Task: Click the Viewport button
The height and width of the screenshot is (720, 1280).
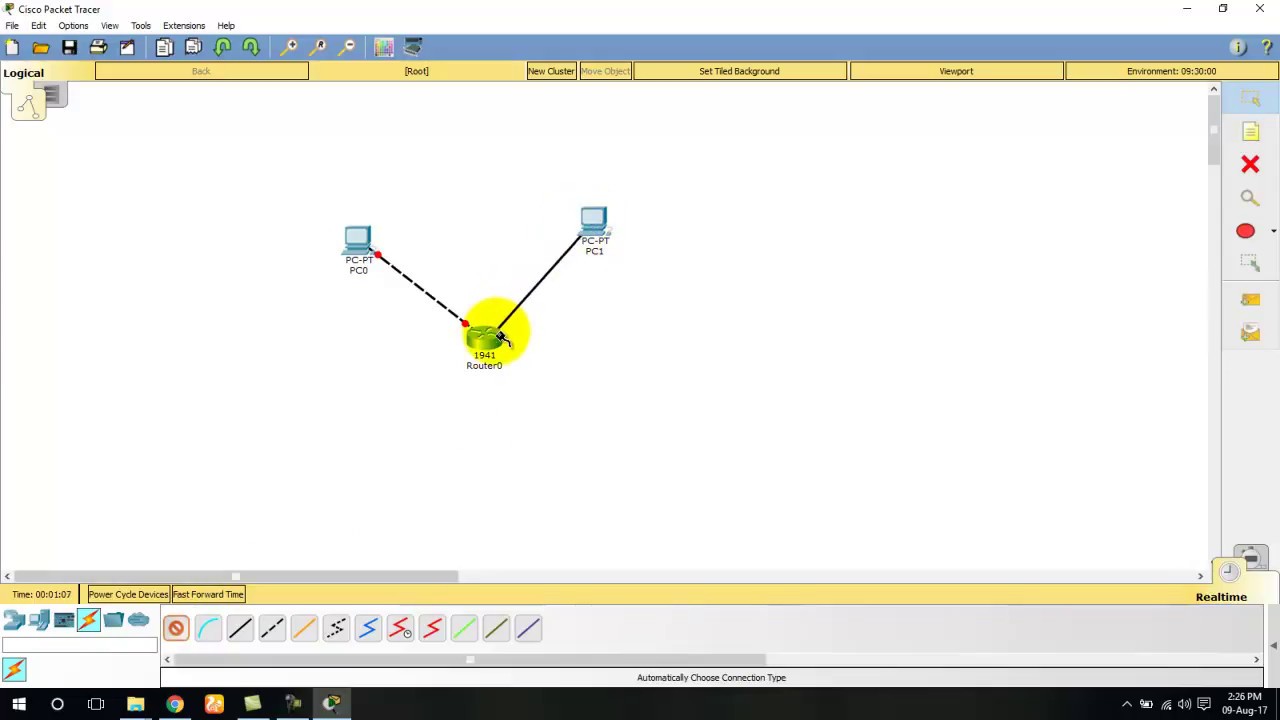Action: (x=956, y=71)
